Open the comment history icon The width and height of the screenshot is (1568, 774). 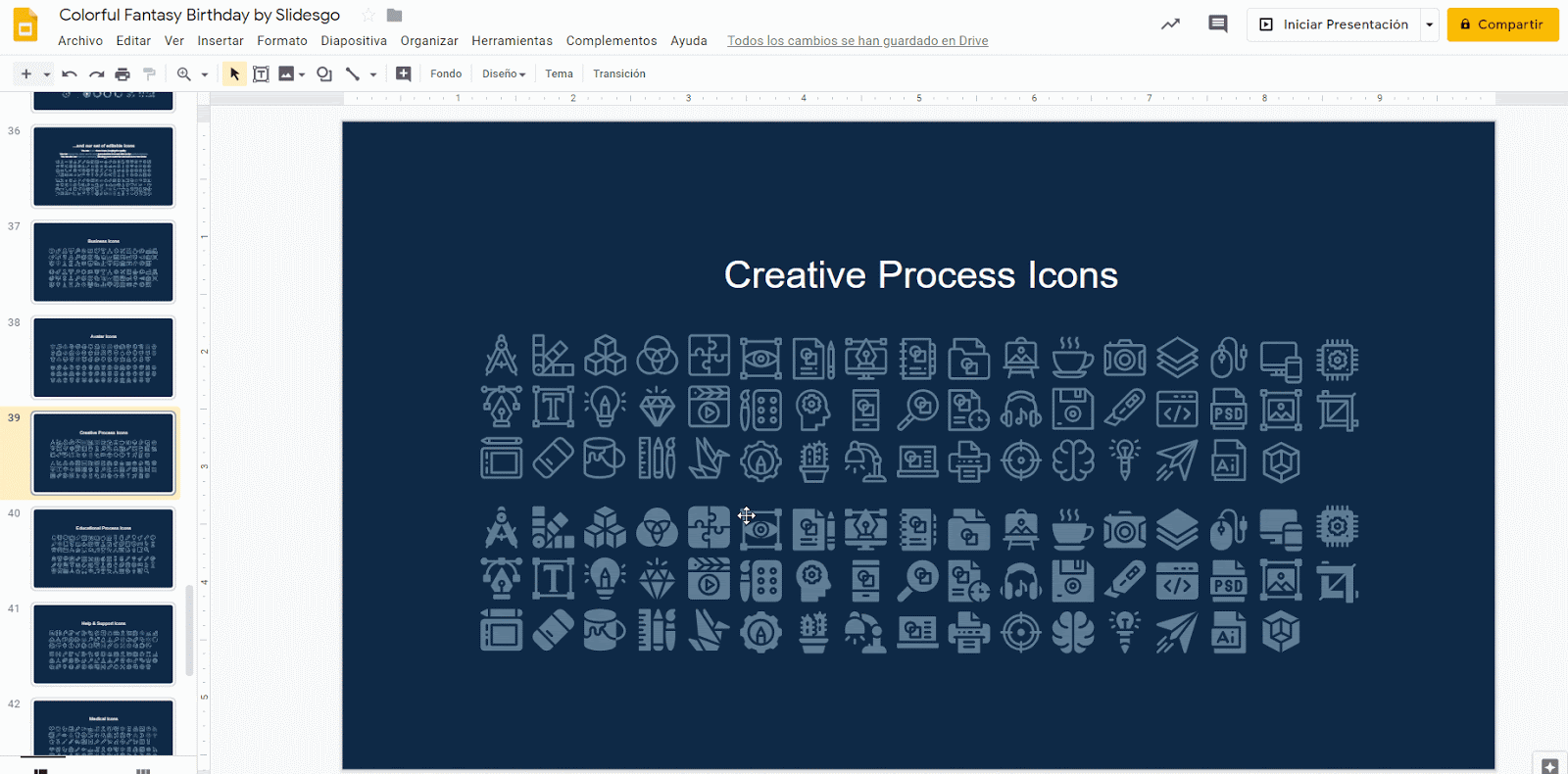pos(1218,24)
